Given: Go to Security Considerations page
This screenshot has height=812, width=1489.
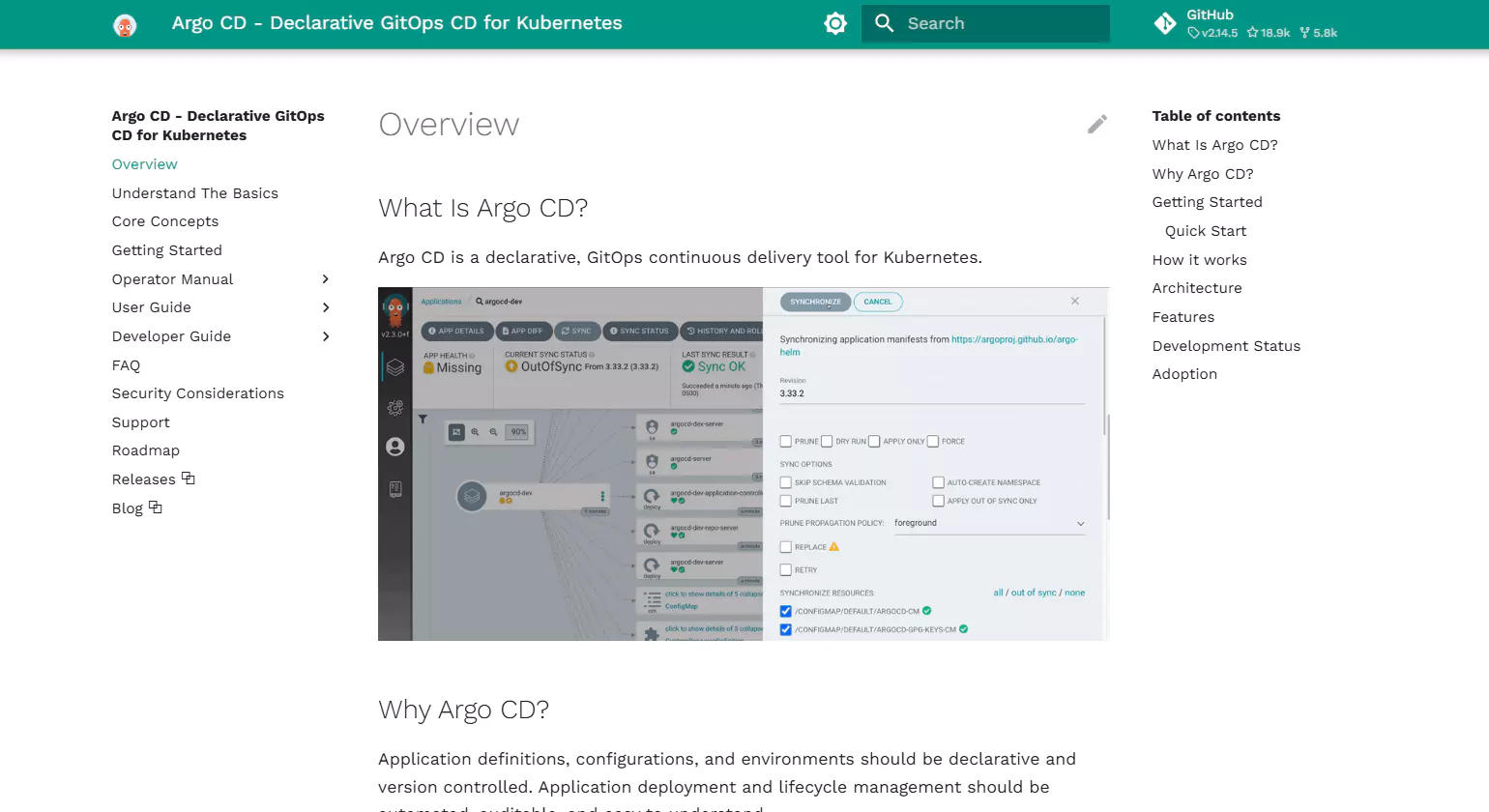Looking at the screenshot, I should (x=198, y=393).
